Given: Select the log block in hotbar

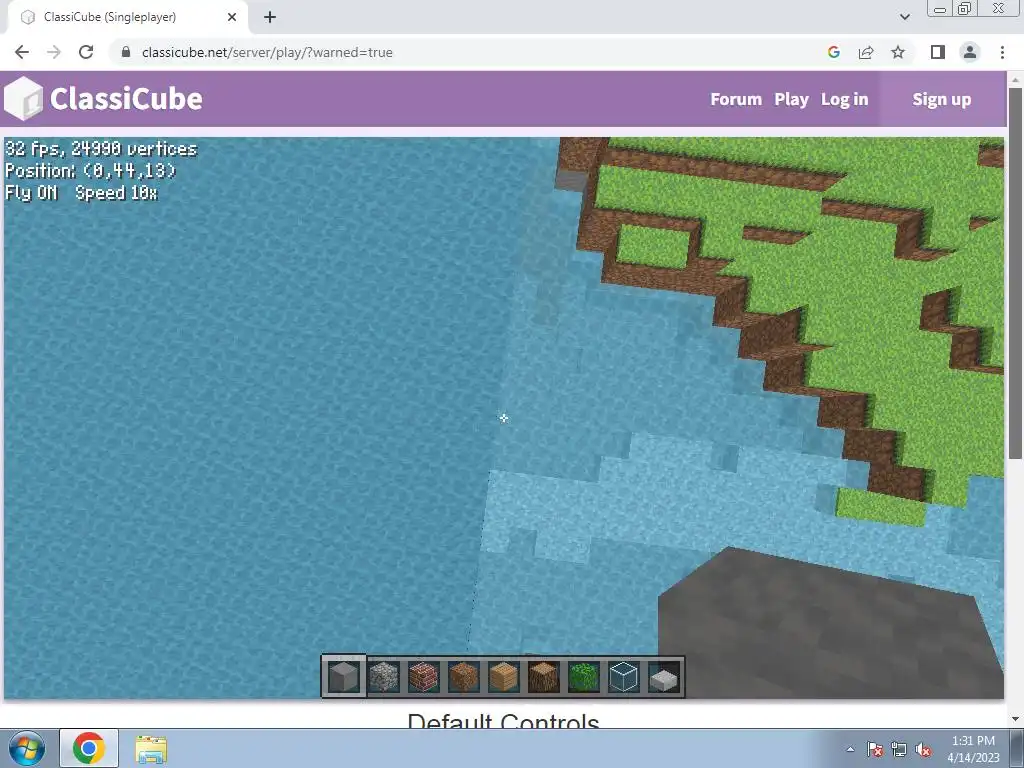Looking at the screenshot, I should click(543, 677).
